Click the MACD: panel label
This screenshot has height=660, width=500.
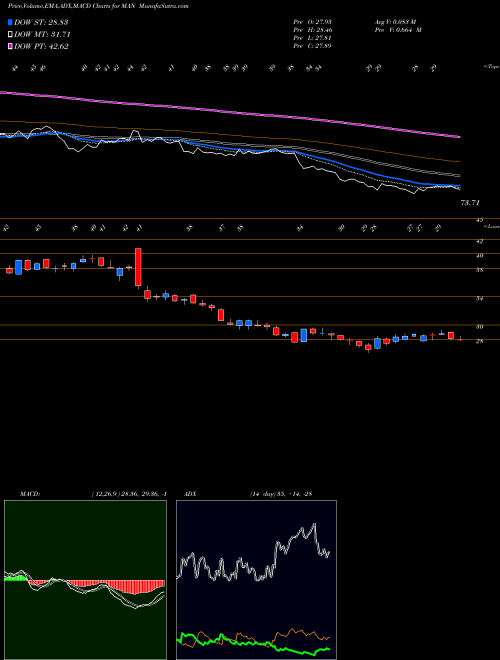click(30, 494)
